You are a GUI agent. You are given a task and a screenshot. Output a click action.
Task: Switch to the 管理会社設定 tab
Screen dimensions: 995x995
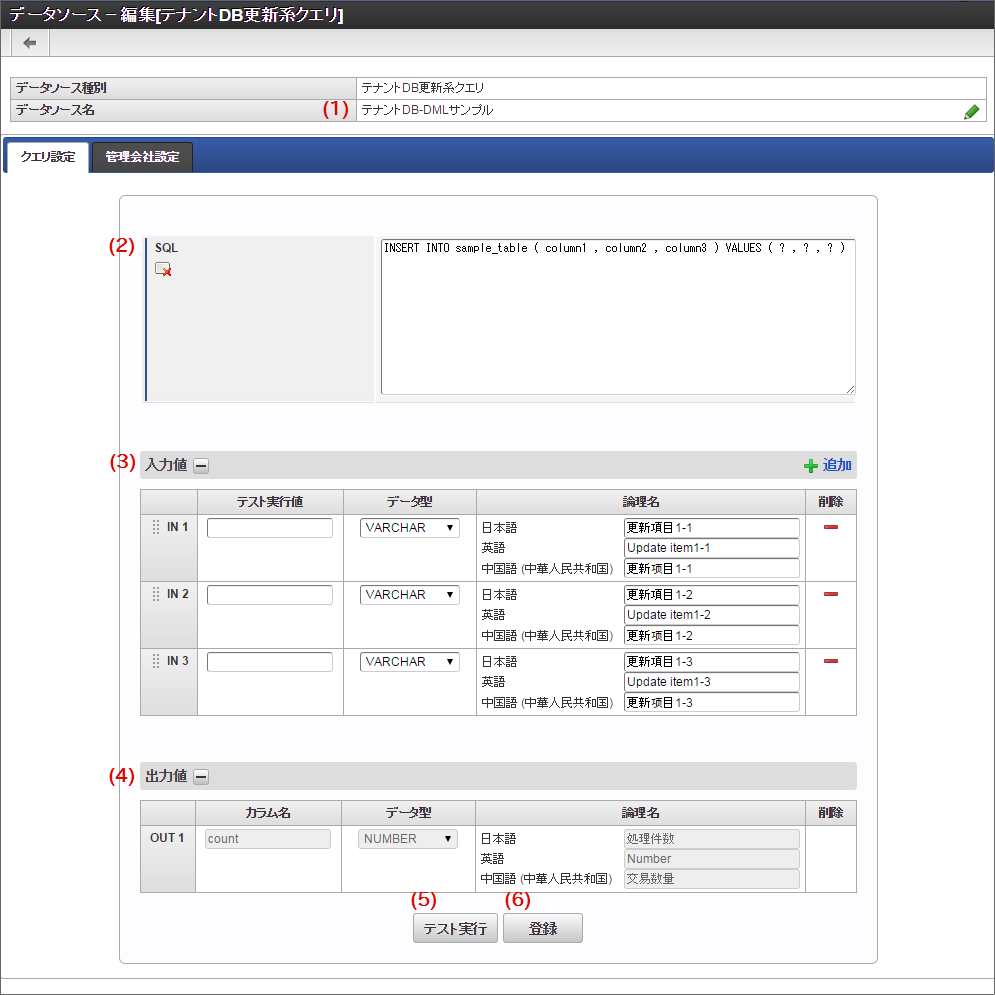142,157
